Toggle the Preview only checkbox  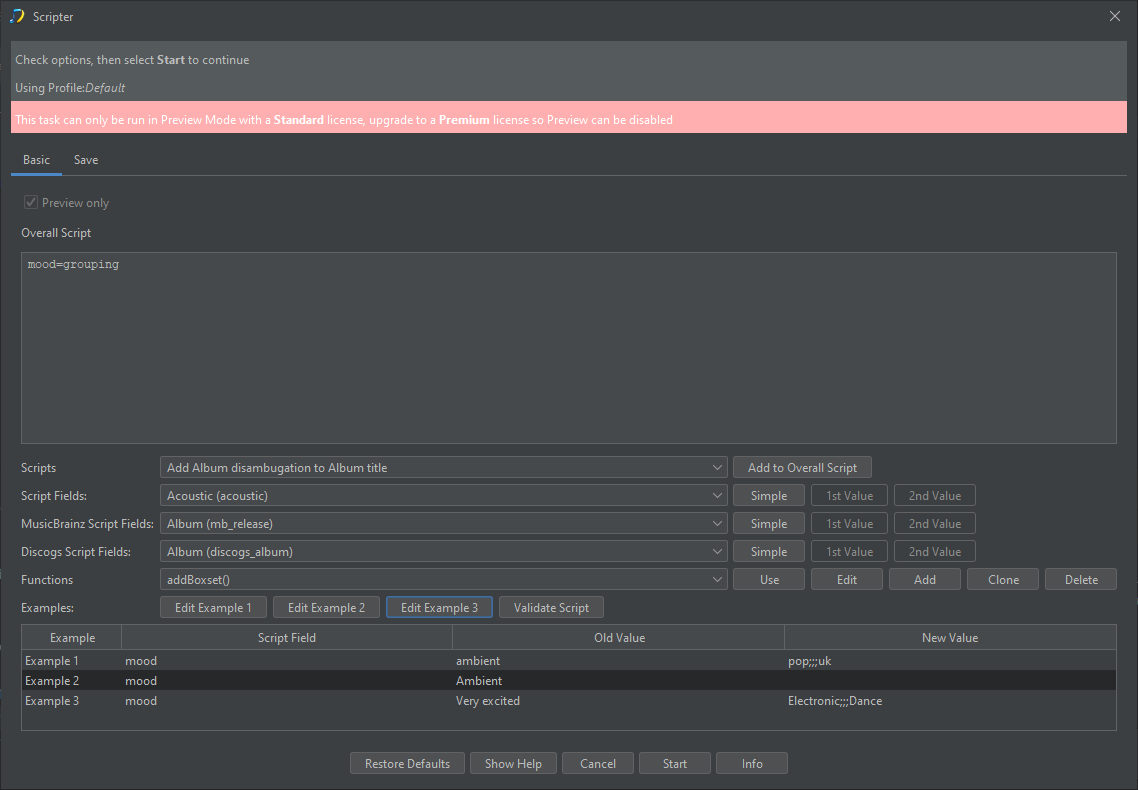[x=31, y=203]
